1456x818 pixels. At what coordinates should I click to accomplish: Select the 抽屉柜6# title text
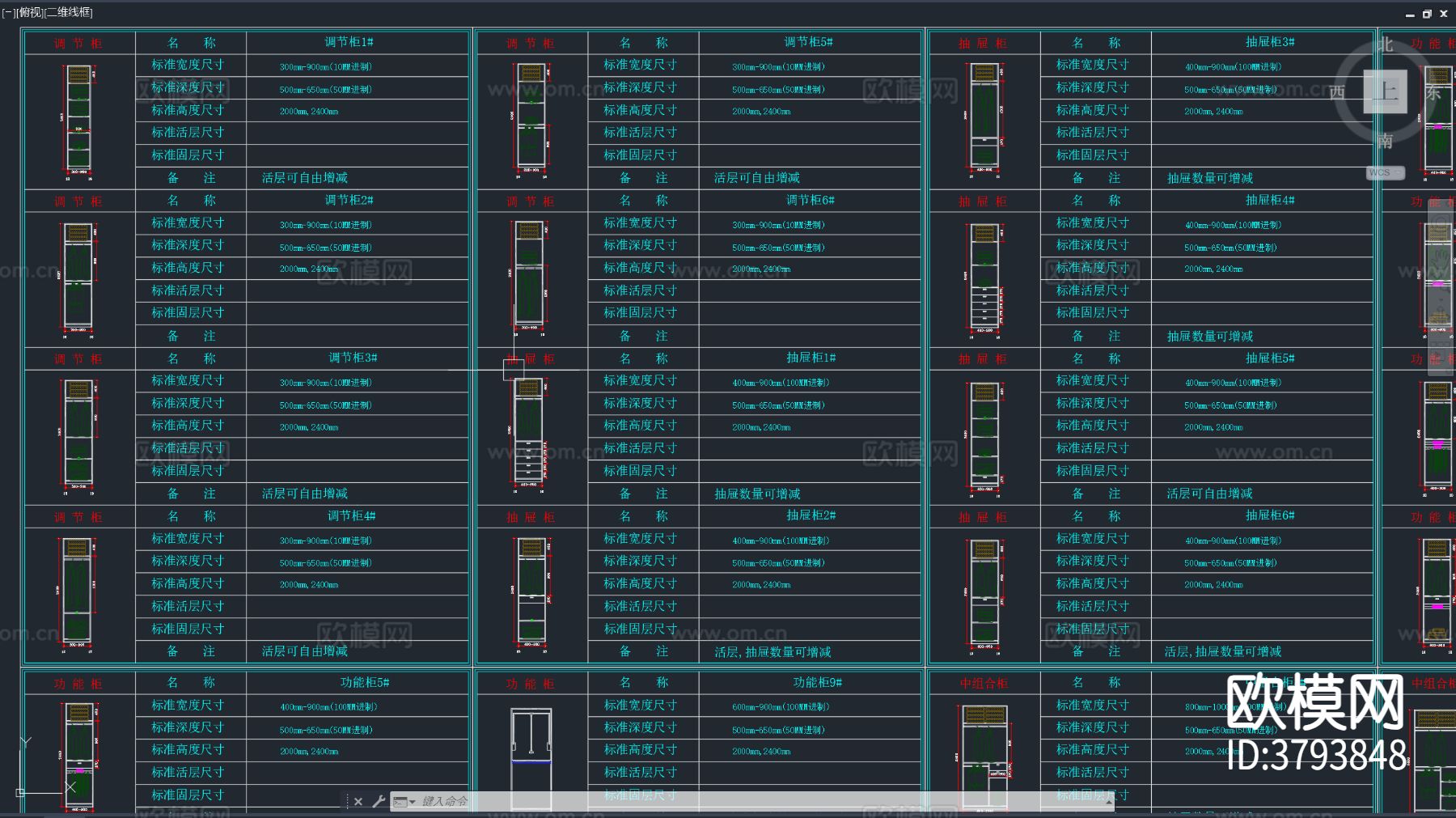tap(1270, 515)
